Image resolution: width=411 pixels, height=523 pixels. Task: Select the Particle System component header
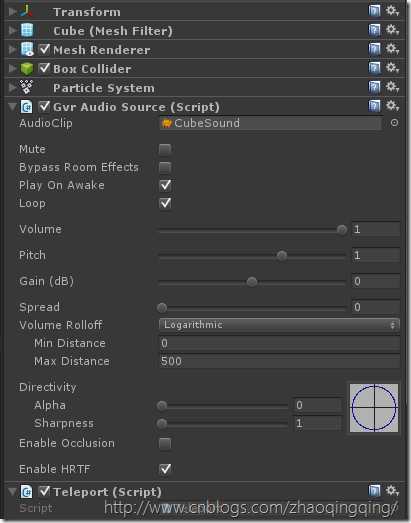pyautogui.click(x=104, y=88)
